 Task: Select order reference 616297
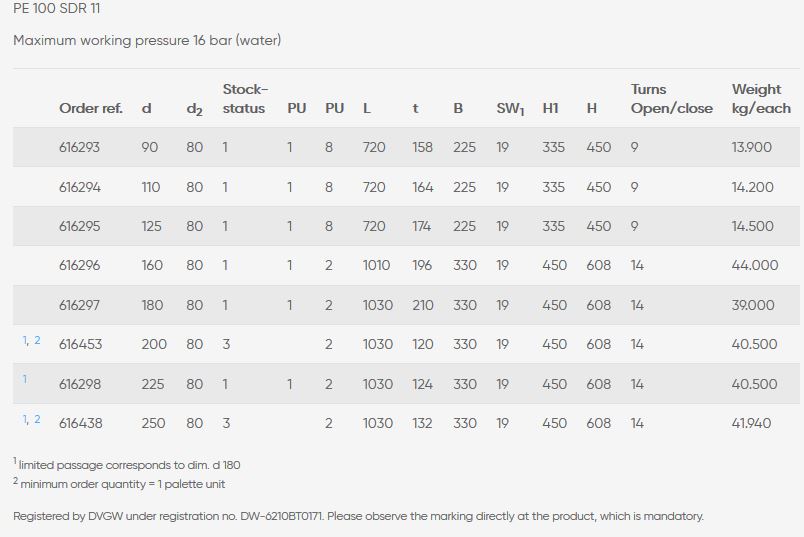pos(80,305)
